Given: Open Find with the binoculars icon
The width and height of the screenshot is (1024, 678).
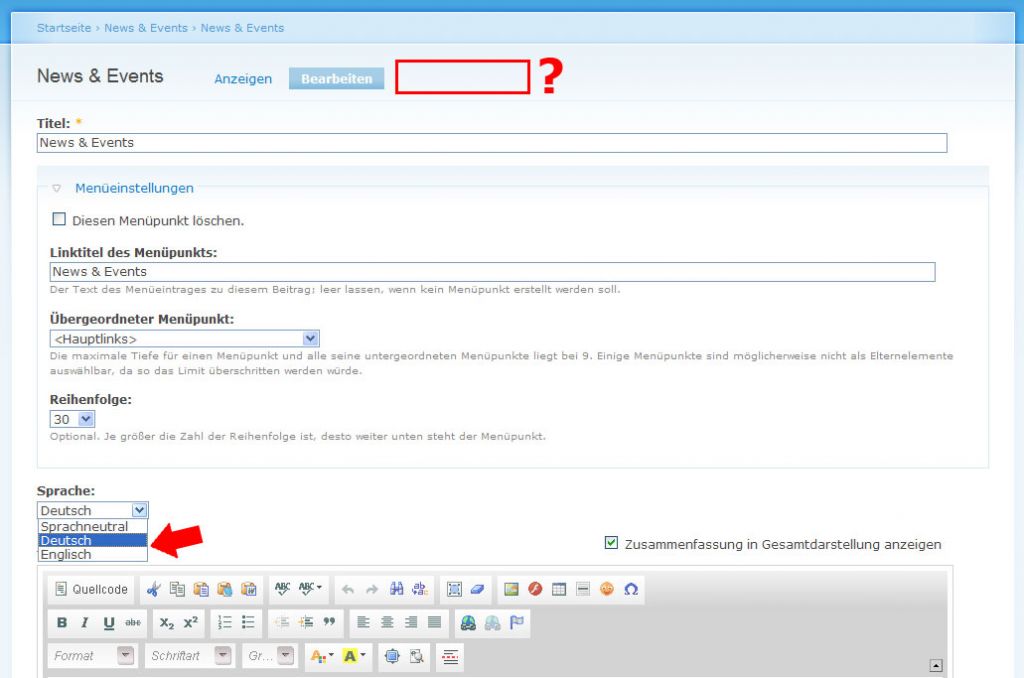Looking at the screenshot, I should (x=396, y=589).
